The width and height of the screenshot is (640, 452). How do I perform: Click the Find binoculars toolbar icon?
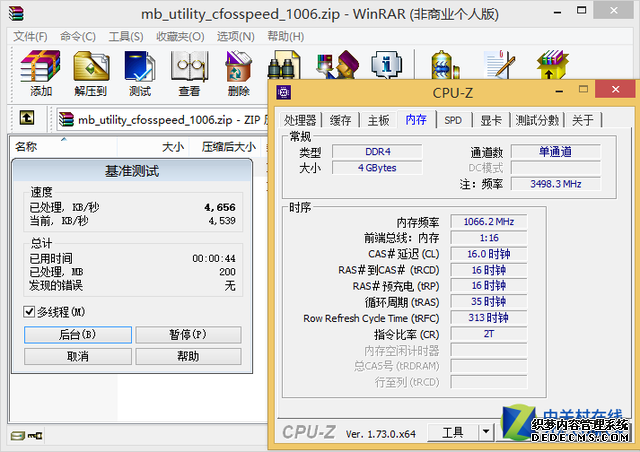tap(284, 65)
